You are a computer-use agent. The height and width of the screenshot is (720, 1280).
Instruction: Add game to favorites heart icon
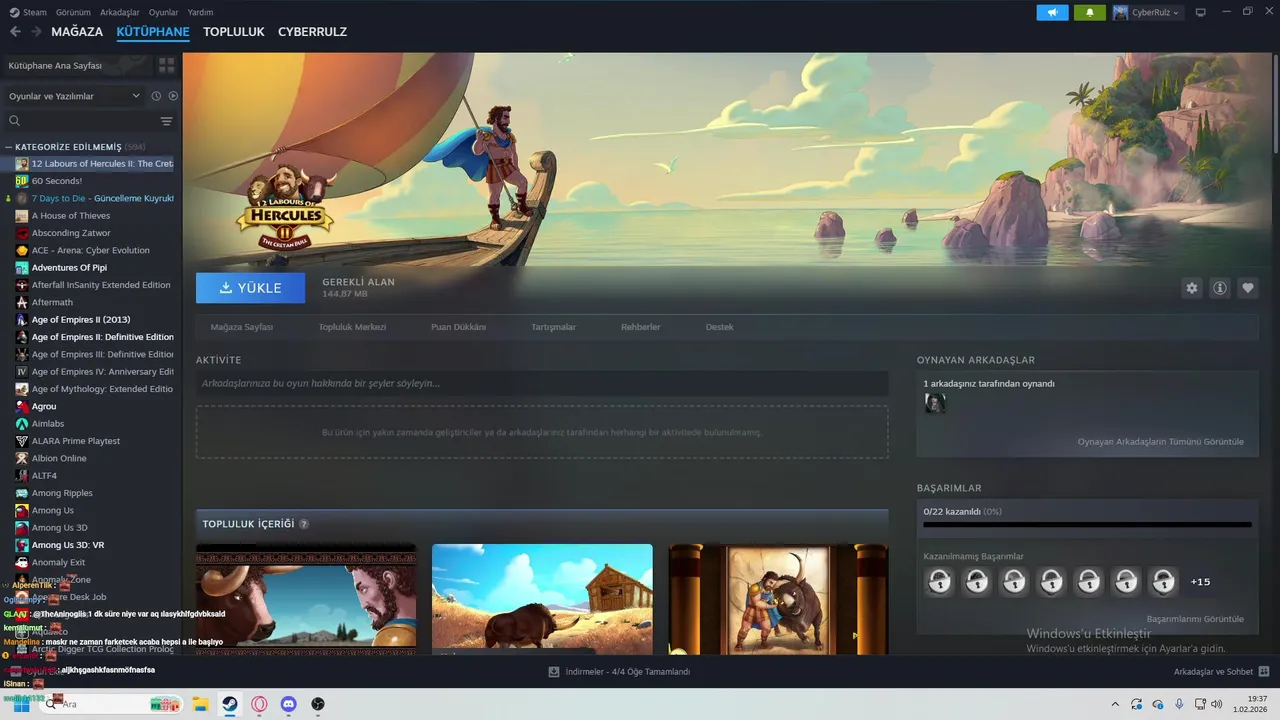1247,288
